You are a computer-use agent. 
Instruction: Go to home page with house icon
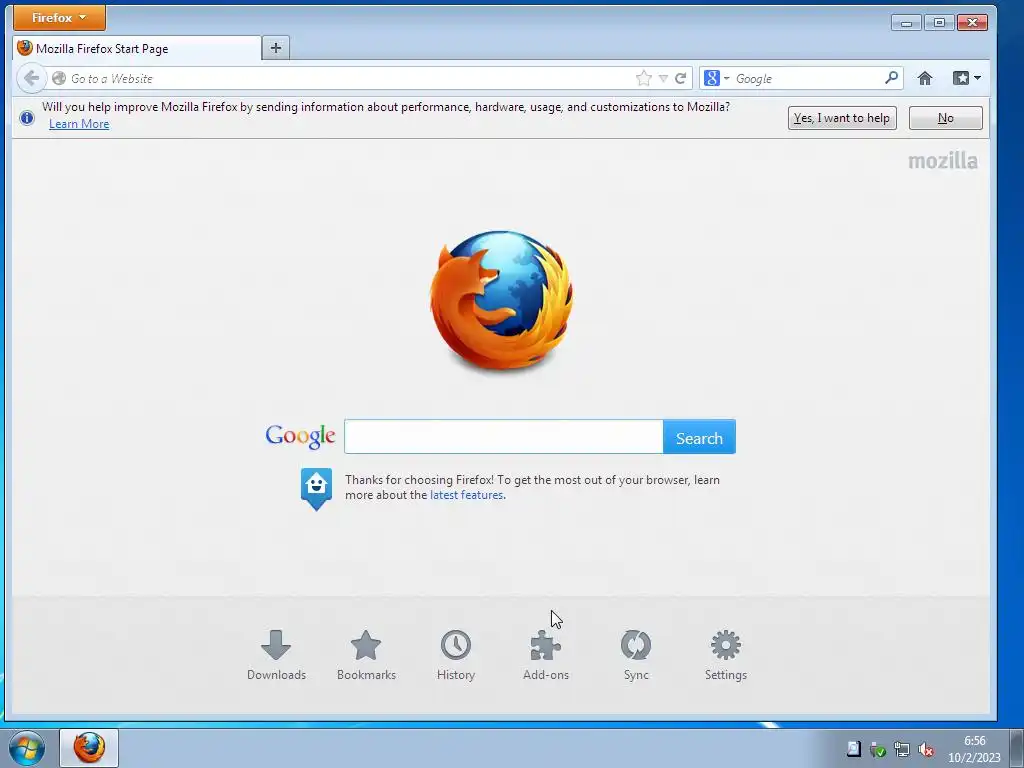pyautogui.click(x=925, y=78)
